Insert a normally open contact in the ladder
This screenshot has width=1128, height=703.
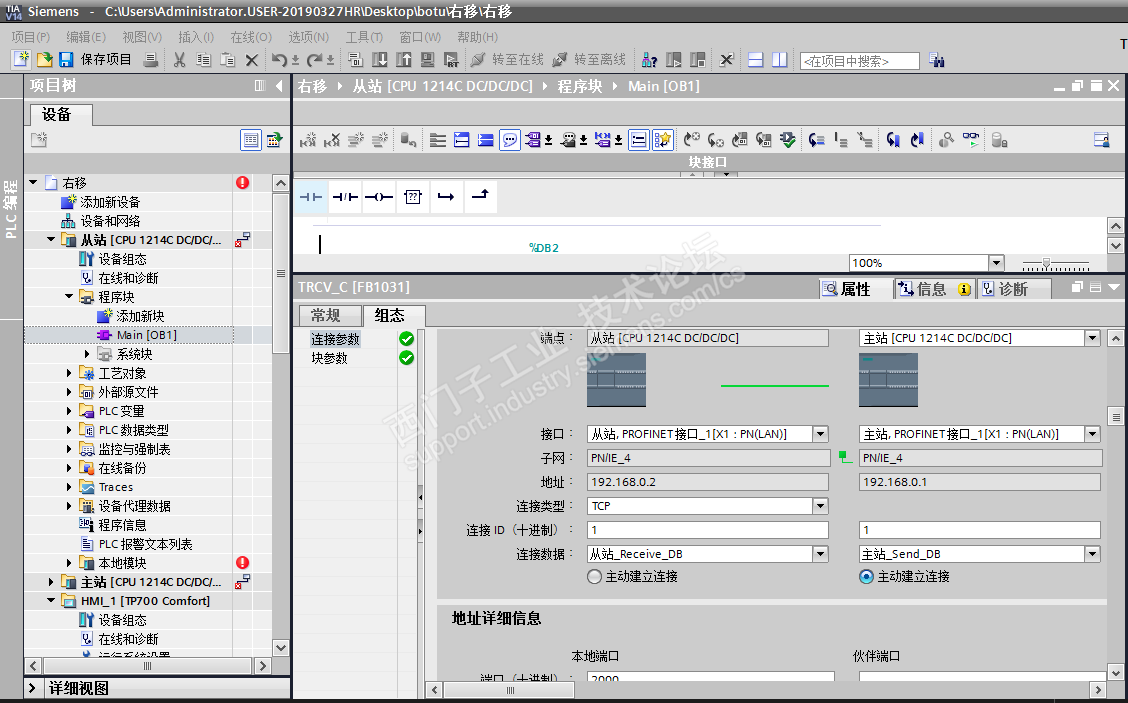311,197
